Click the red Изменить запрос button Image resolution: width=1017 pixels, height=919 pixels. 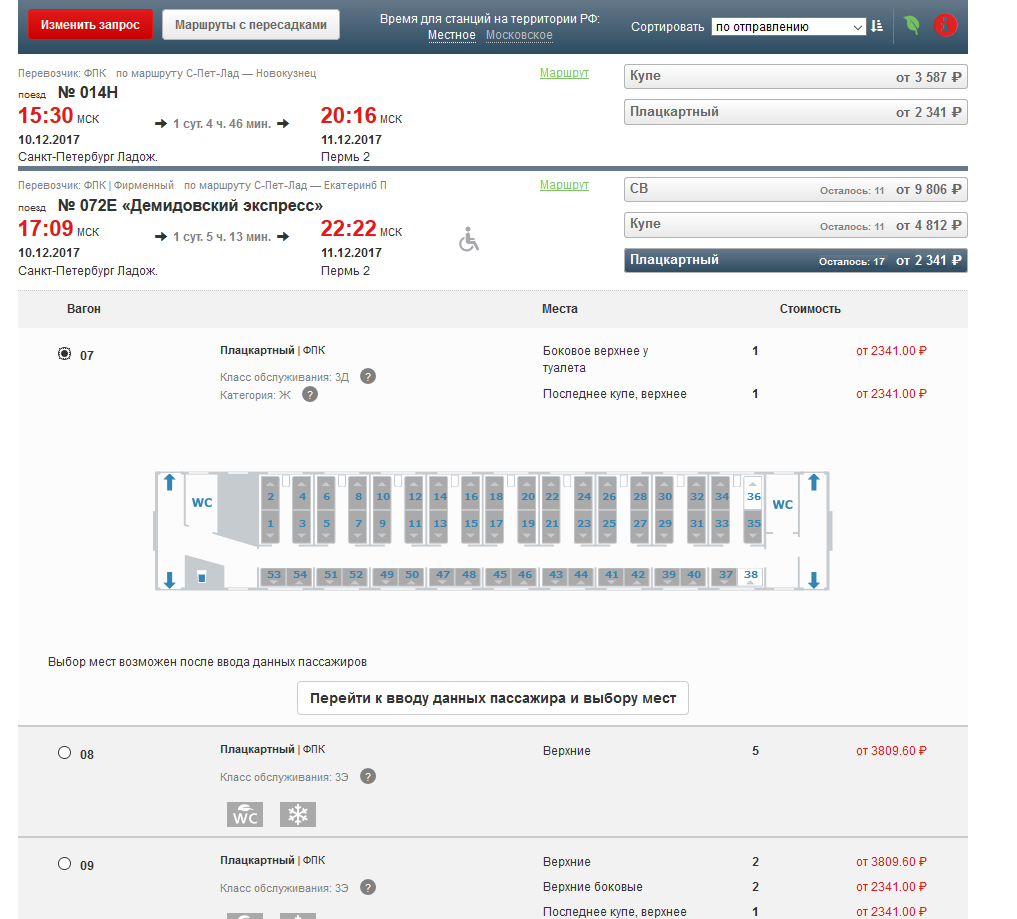90,25
